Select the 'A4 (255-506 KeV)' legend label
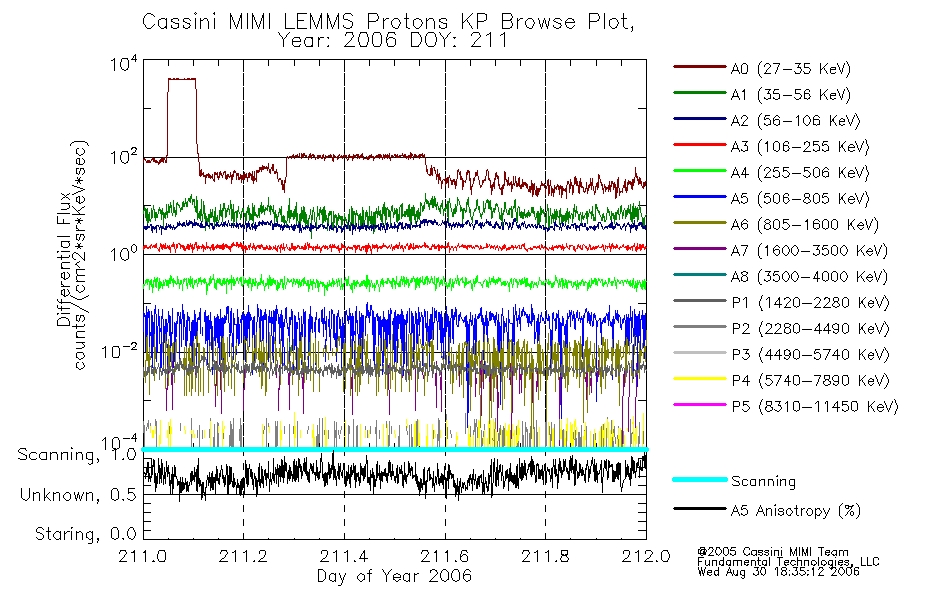Screen dimensions: 950x600 pos(800,173)
